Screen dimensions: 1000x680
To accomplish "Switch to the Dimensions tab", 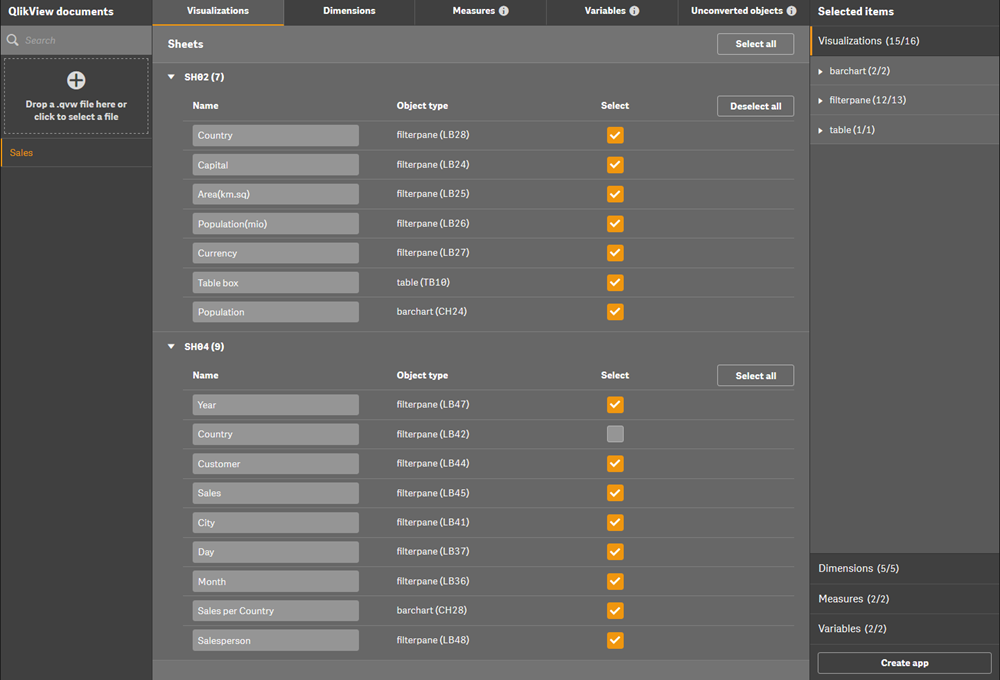I will (x=349, y=11).
